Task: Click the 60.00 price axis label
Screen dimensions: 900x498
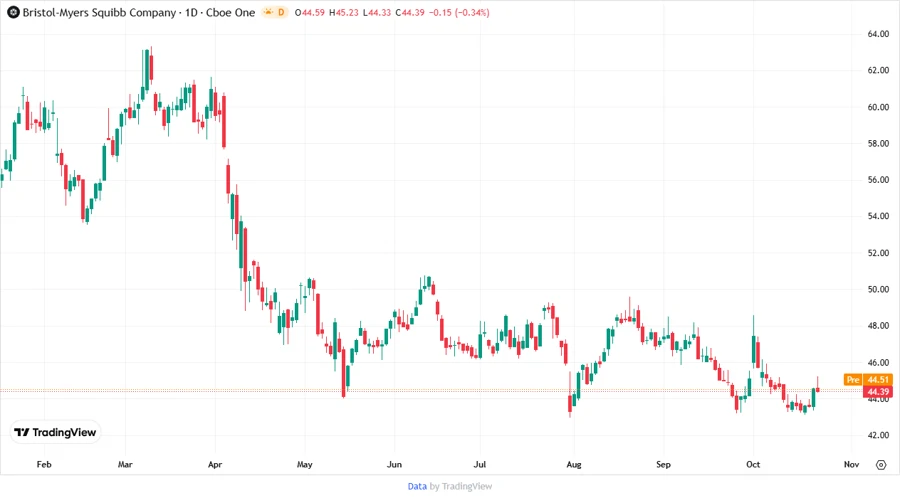Action: (x=878, y=107)
